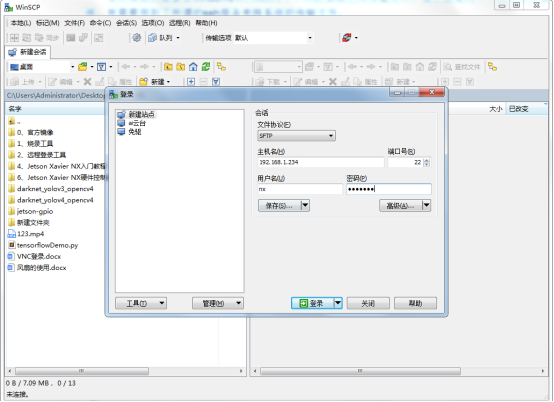Click the local open directory folder icon
Screen dimensions: 554x402
[x=83, y=66]
